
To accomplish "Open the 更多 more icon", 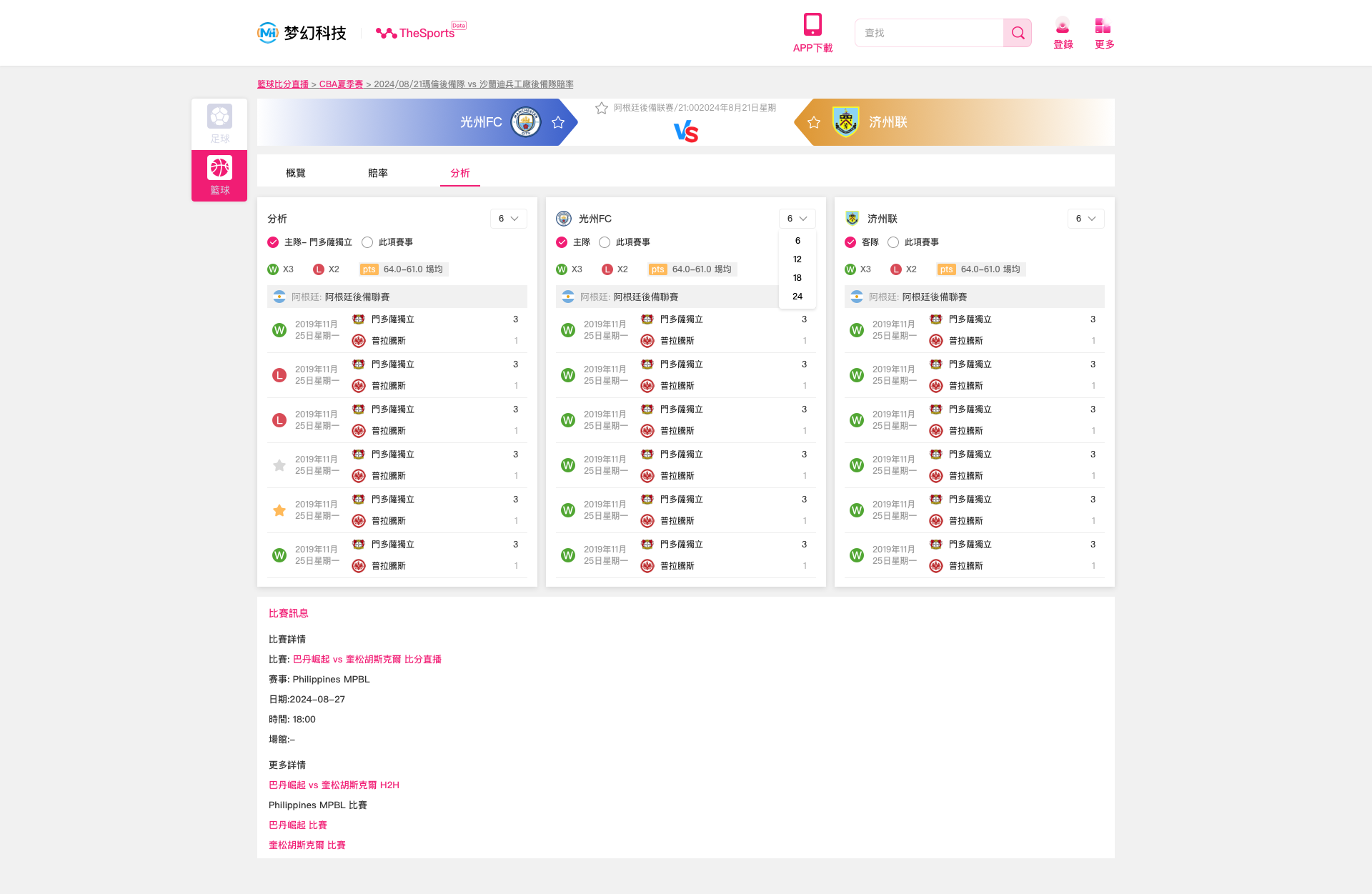I will (x=1103, y=26).
